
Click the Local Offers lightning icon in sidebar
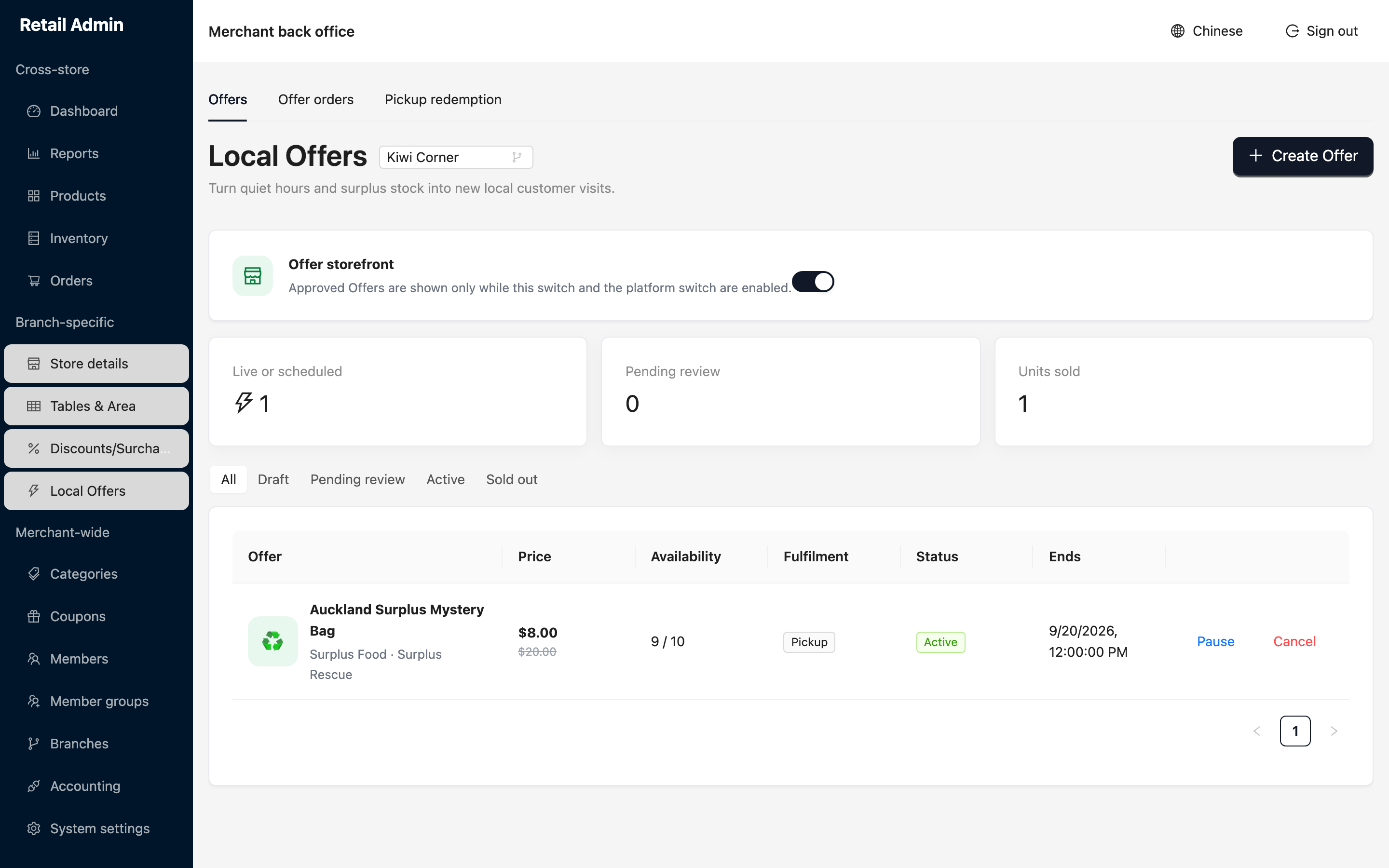coord(34,491)
